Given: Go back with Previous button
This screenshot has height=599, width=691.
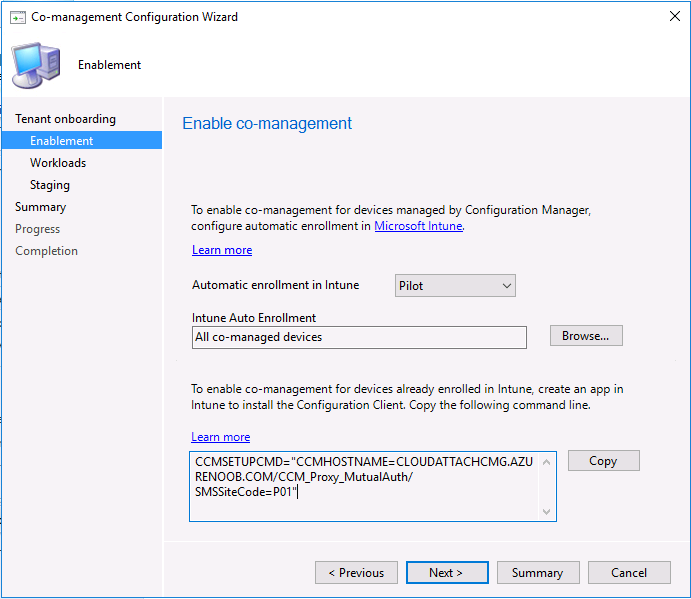Looking at the screenshot, I should [356, 573].
